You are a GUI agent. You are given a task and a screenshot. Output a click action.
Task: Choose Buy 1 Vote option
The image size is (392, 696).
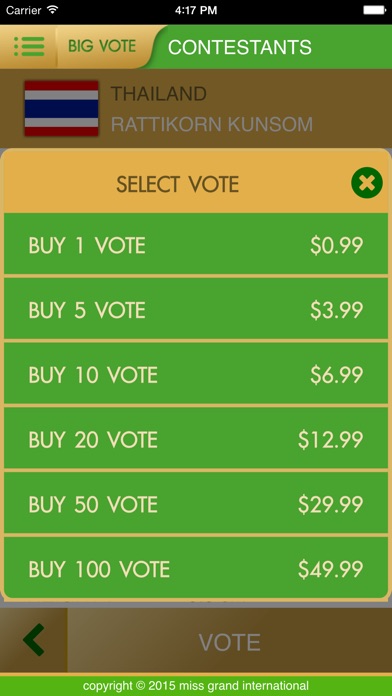pos(196,245)
